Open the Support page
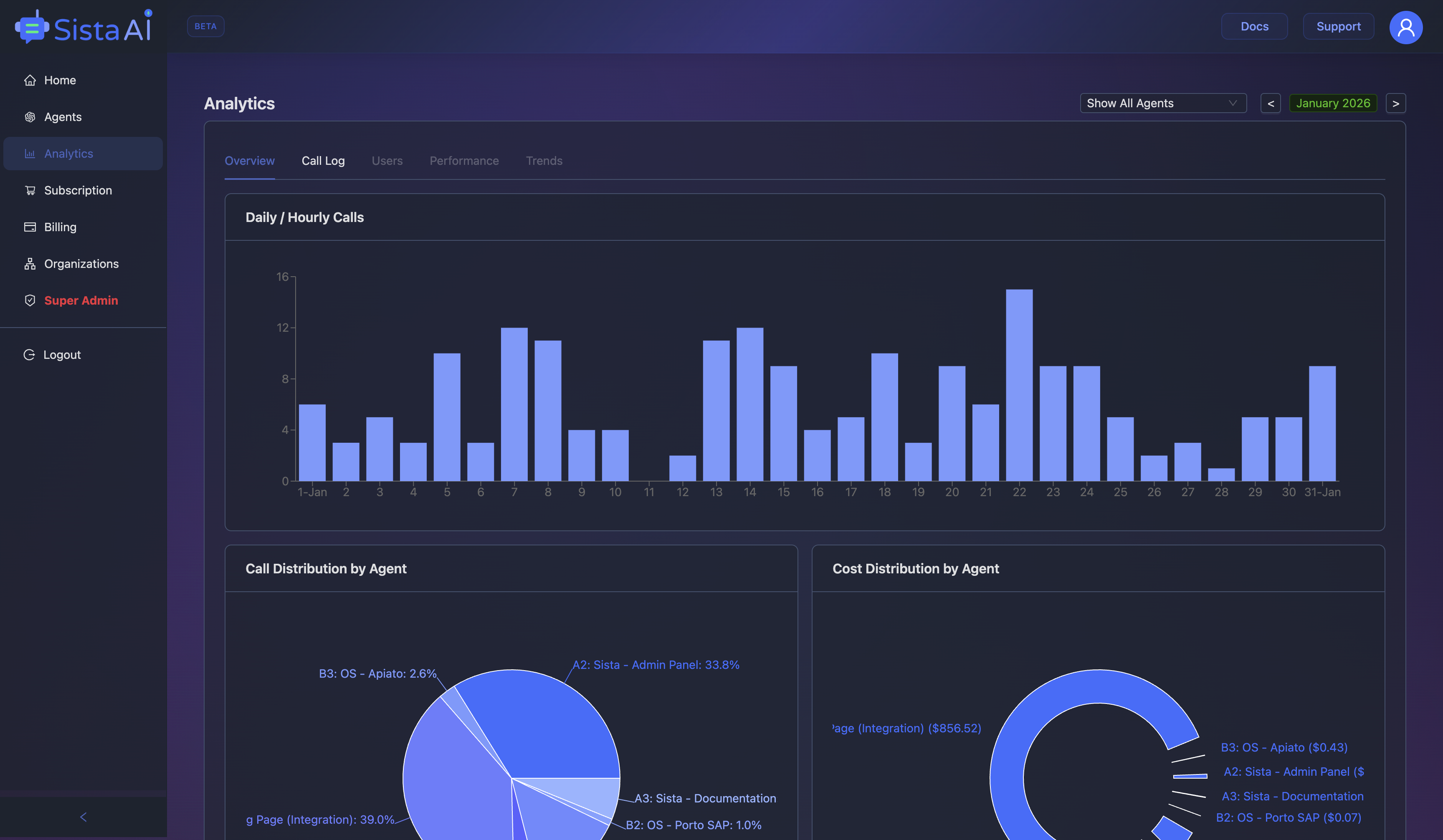Screen dimensions: 1443x840 coord(1338,26)
